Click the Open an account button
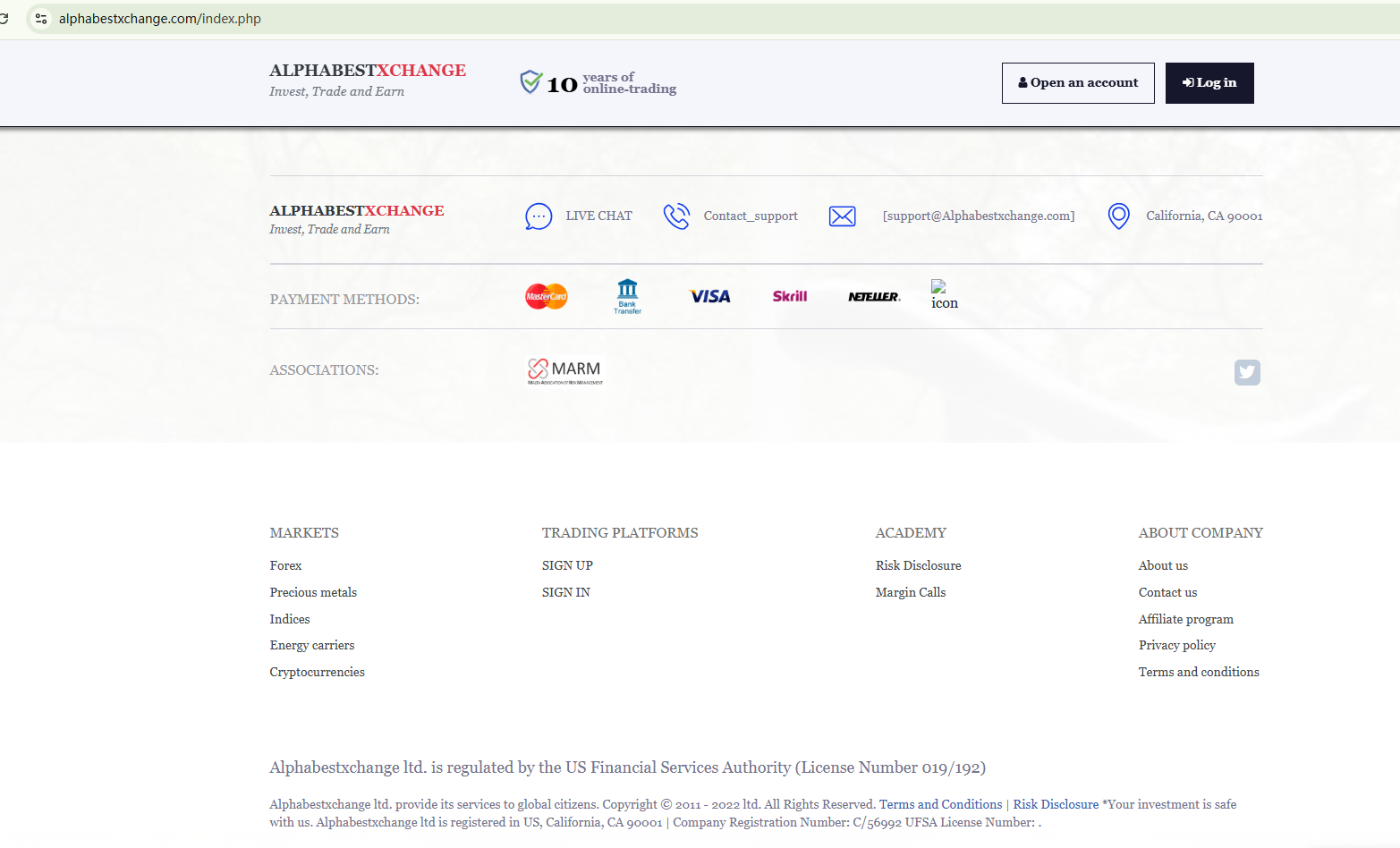The image size is (1400, 848). (1078, 83)
